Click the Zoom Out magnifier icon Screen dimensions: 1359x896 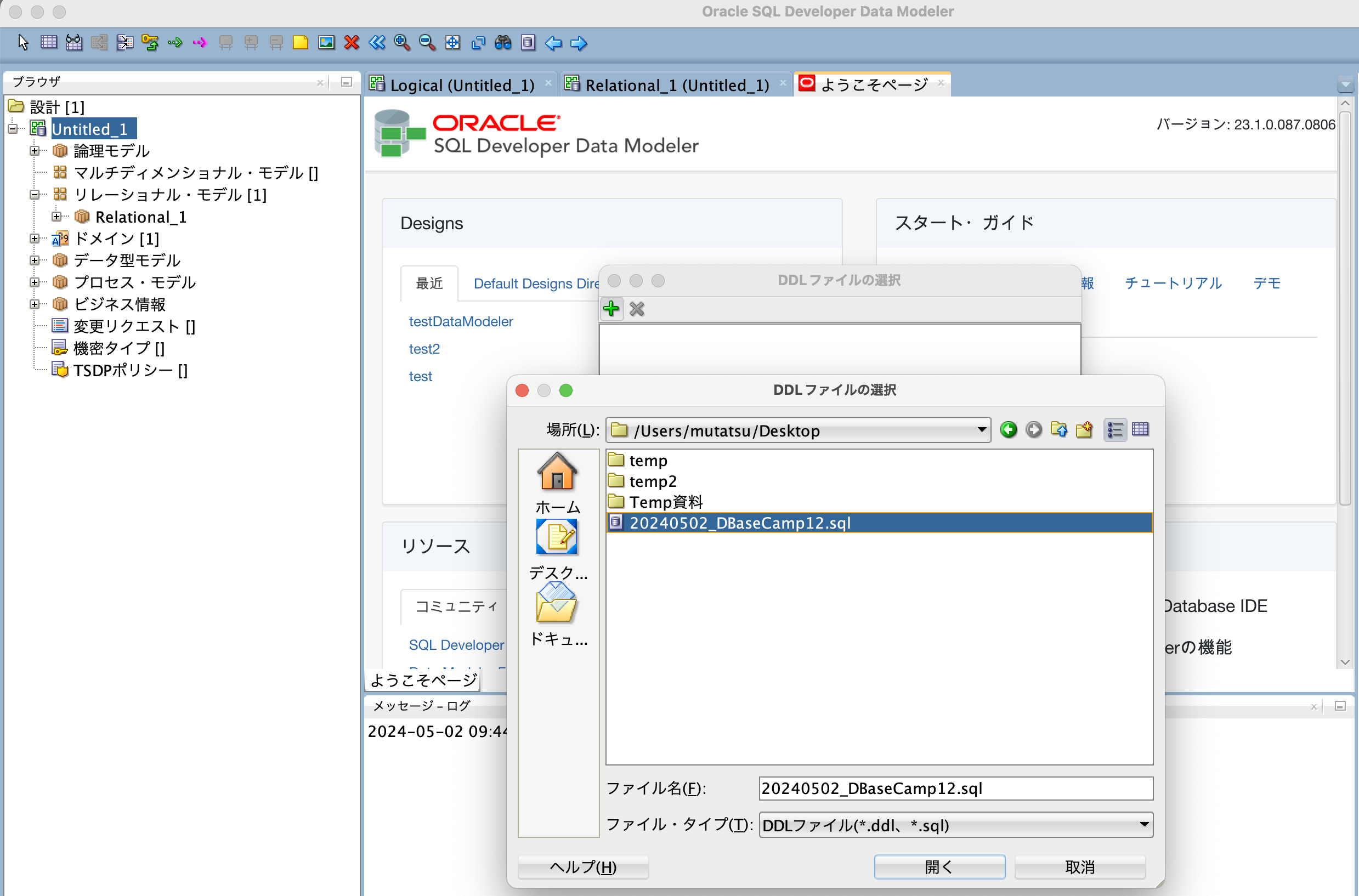point(427,43)
